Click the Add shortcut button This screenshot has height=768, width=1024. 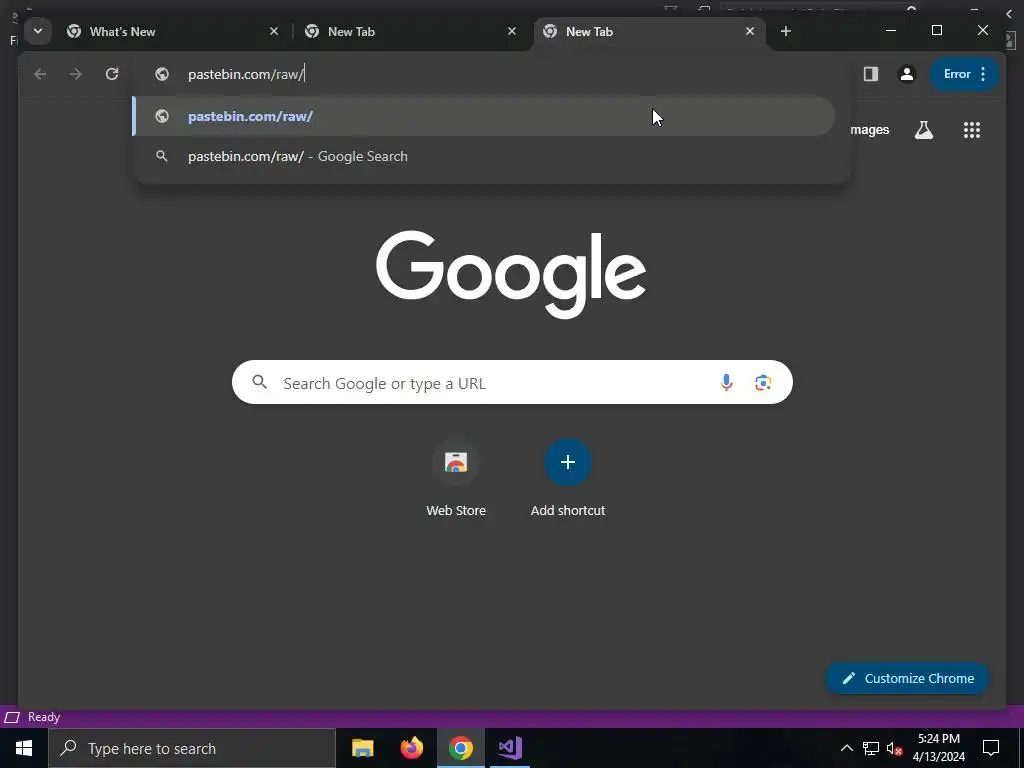[568, 478]
